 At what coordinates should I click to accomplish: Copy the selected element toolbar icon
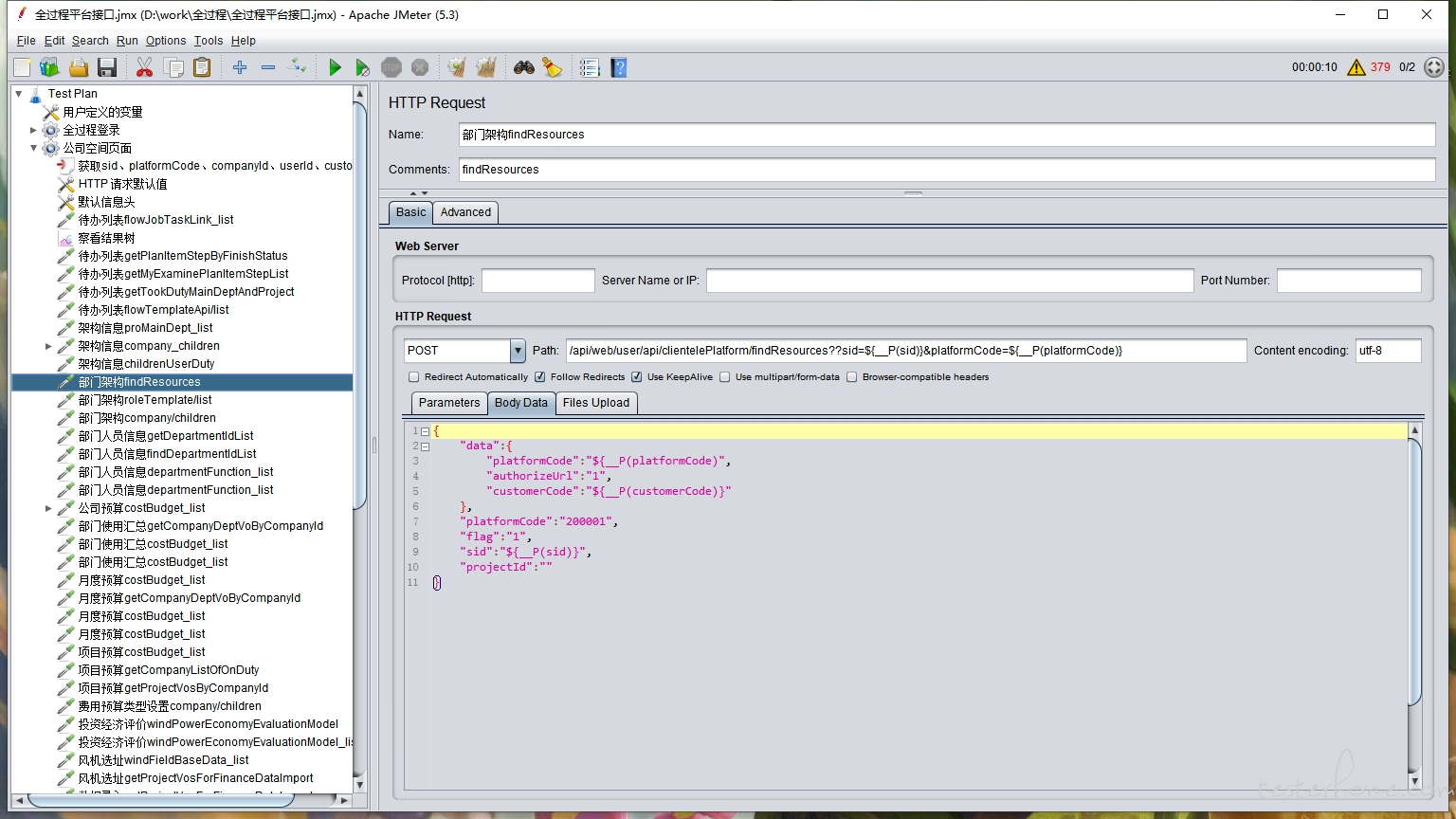coord(173,67)
